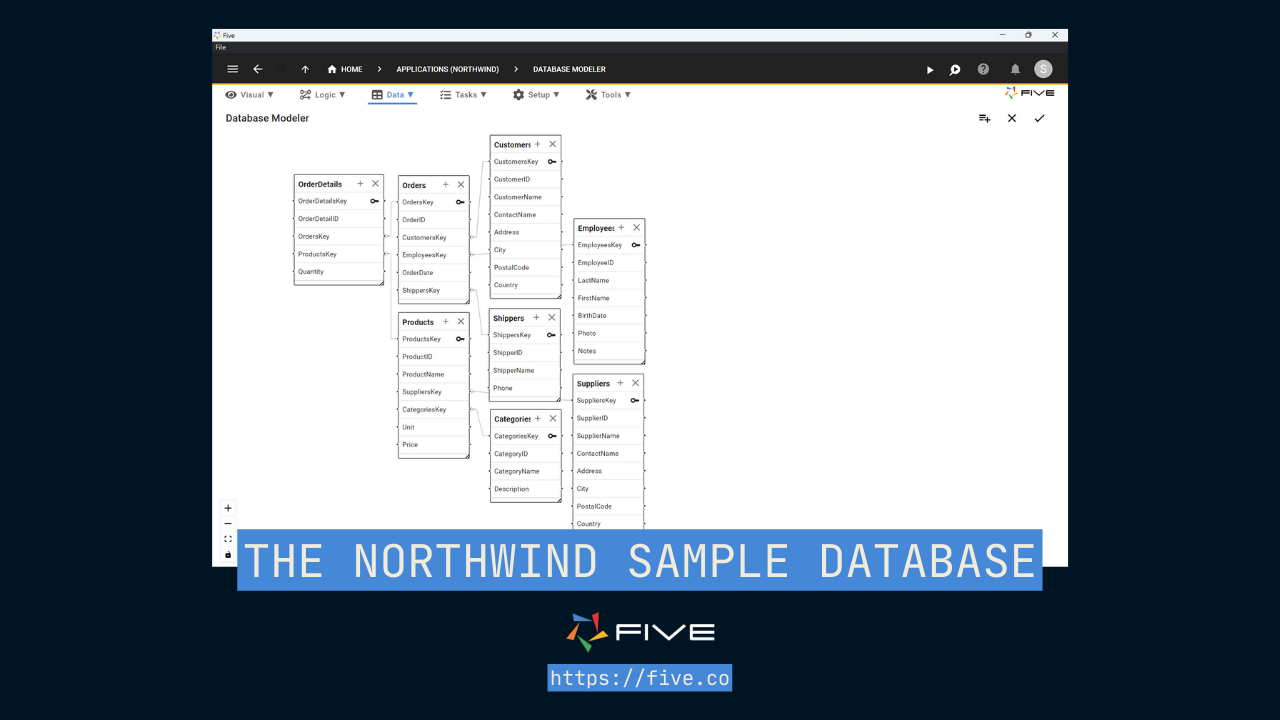Select the OrderDetailsKey field
This screenshot has height=720, width=1280.
pyautogui.click(x=339, y=201)
